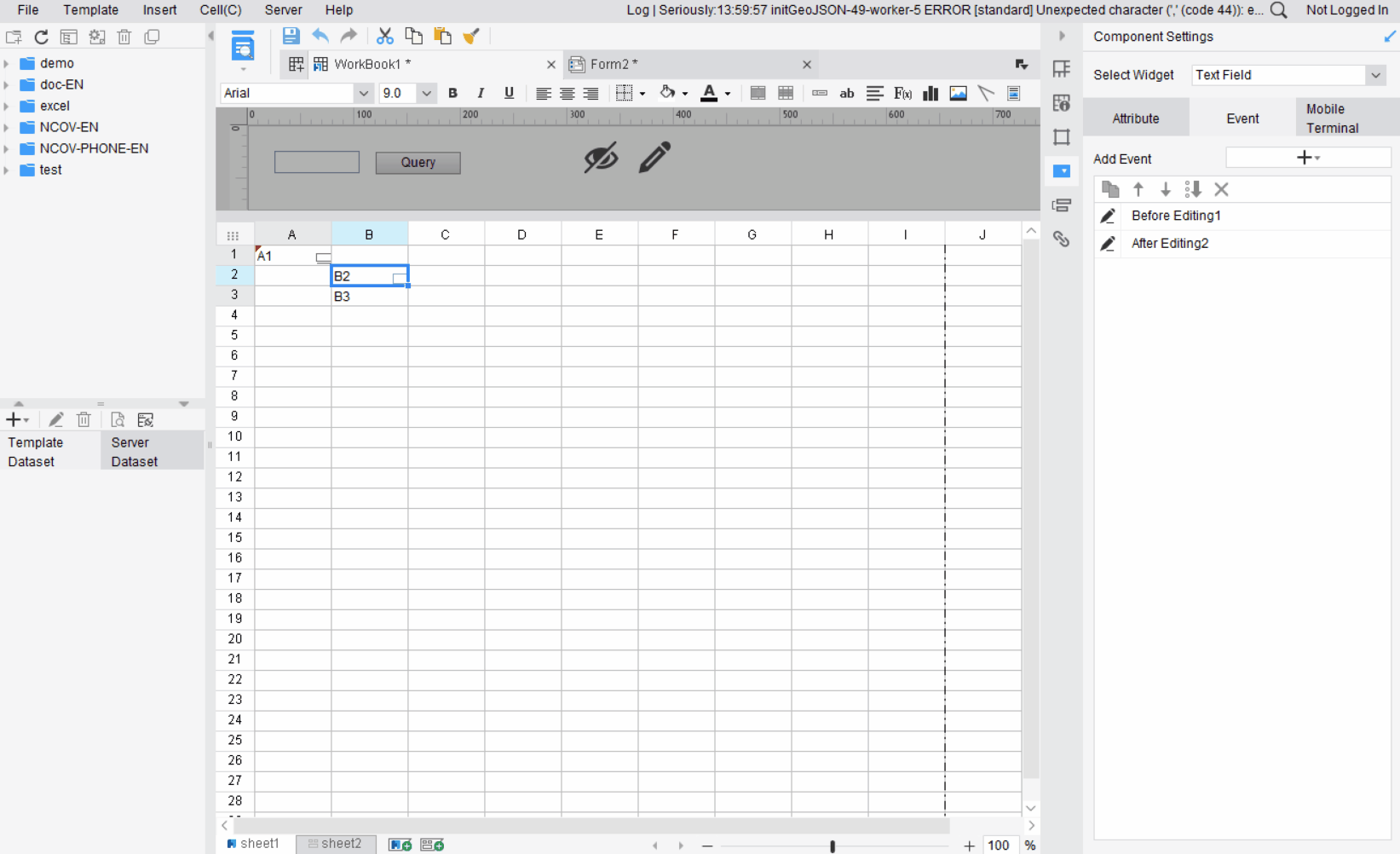Expand the demo folder
The width and height of the screenshot is (1400, 854).
coord(7,63)
